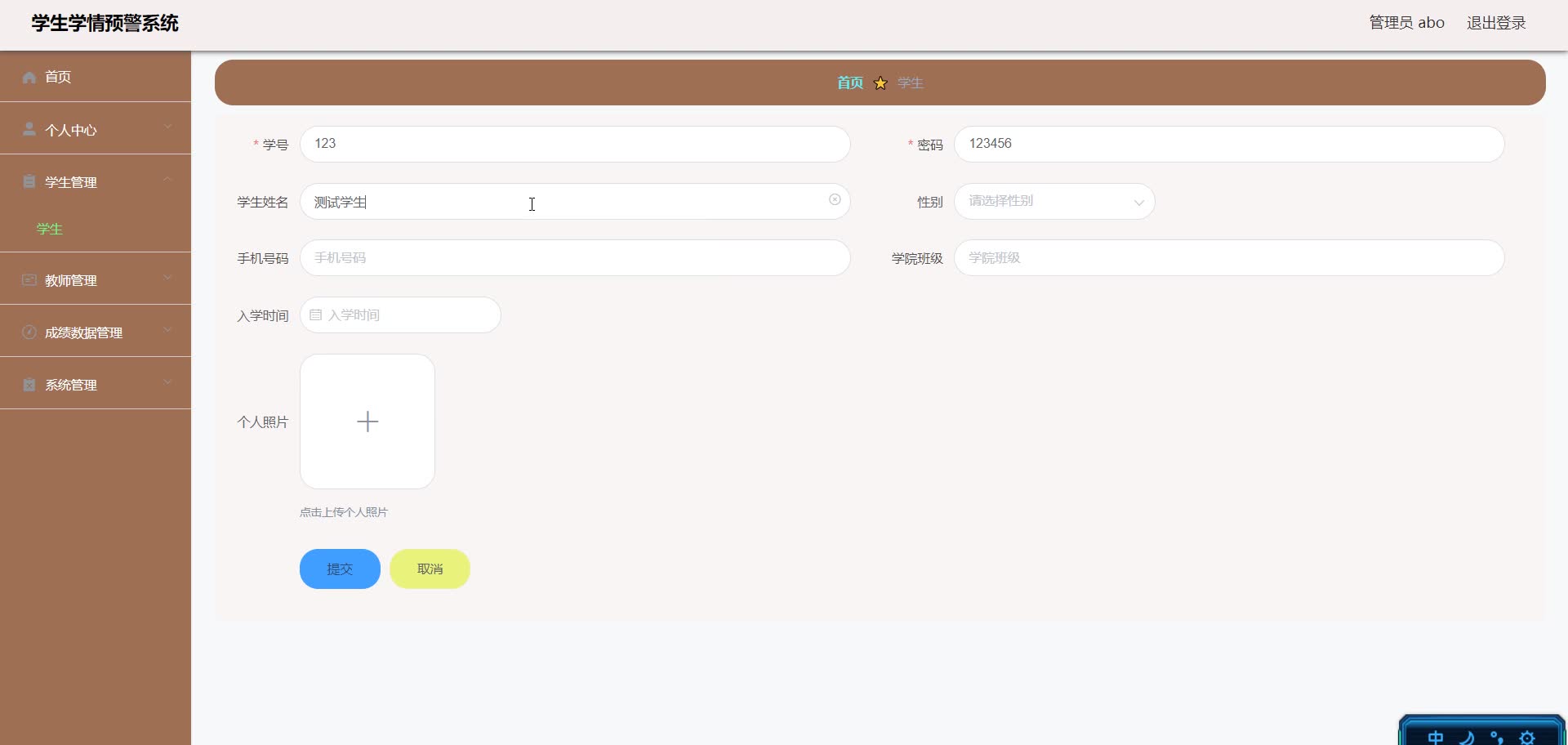1568x745 pixels.
Task: Focus the 密码 input field
Action: click(x=1229, y=144)
